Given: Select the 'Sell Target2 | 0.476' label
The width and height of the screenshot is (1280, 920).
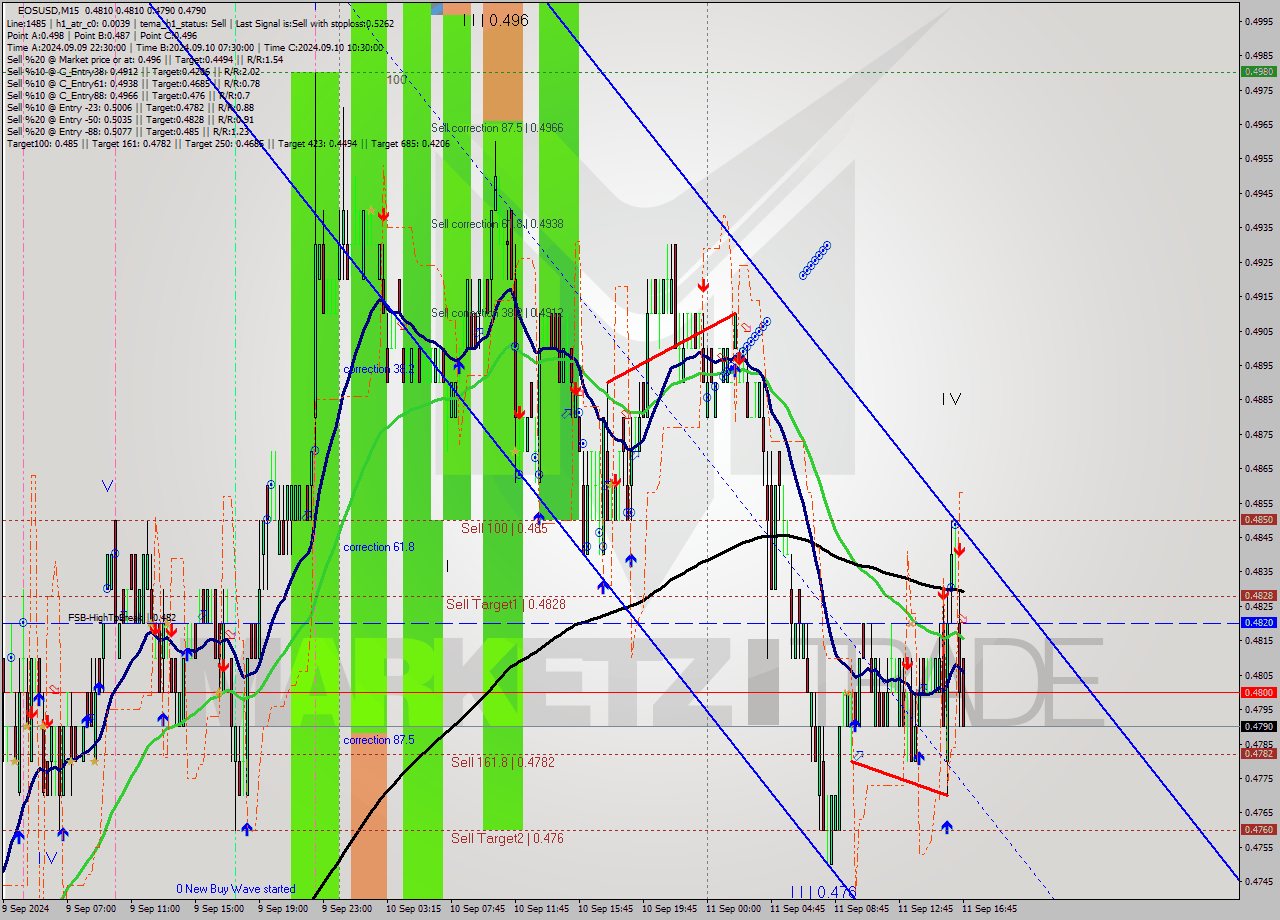Looking at the screenshot, I should [x=507, y=838].
